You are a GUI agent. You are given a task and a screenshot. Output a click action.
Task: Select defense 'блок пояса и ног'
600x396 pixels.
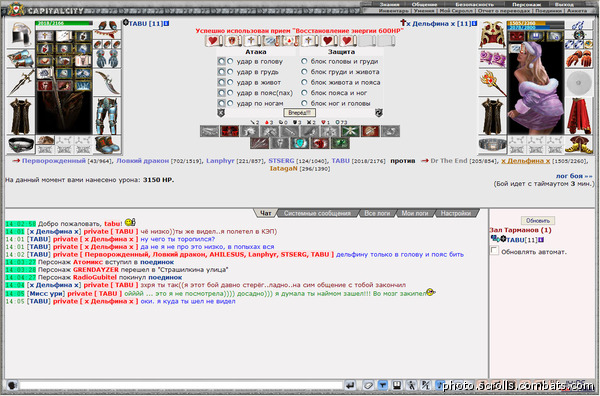tap(304, 93)
